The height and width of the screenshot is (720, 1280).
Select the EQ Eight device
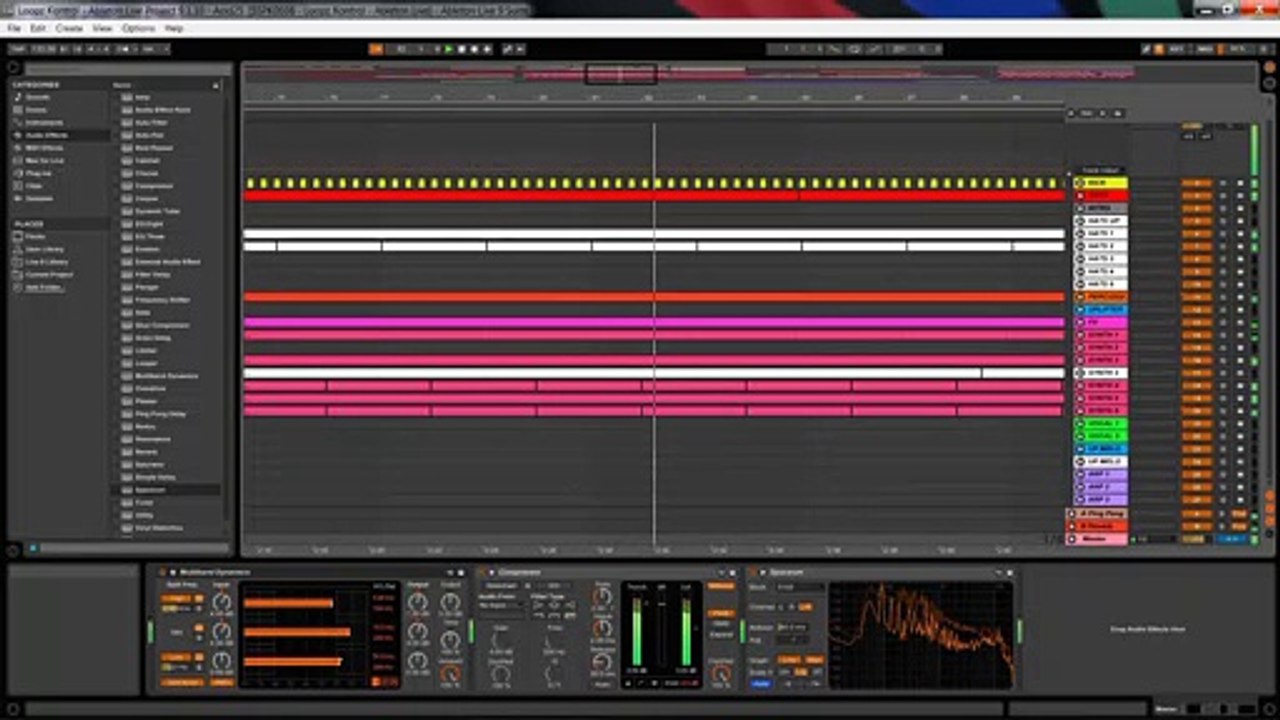pos(149,224)
